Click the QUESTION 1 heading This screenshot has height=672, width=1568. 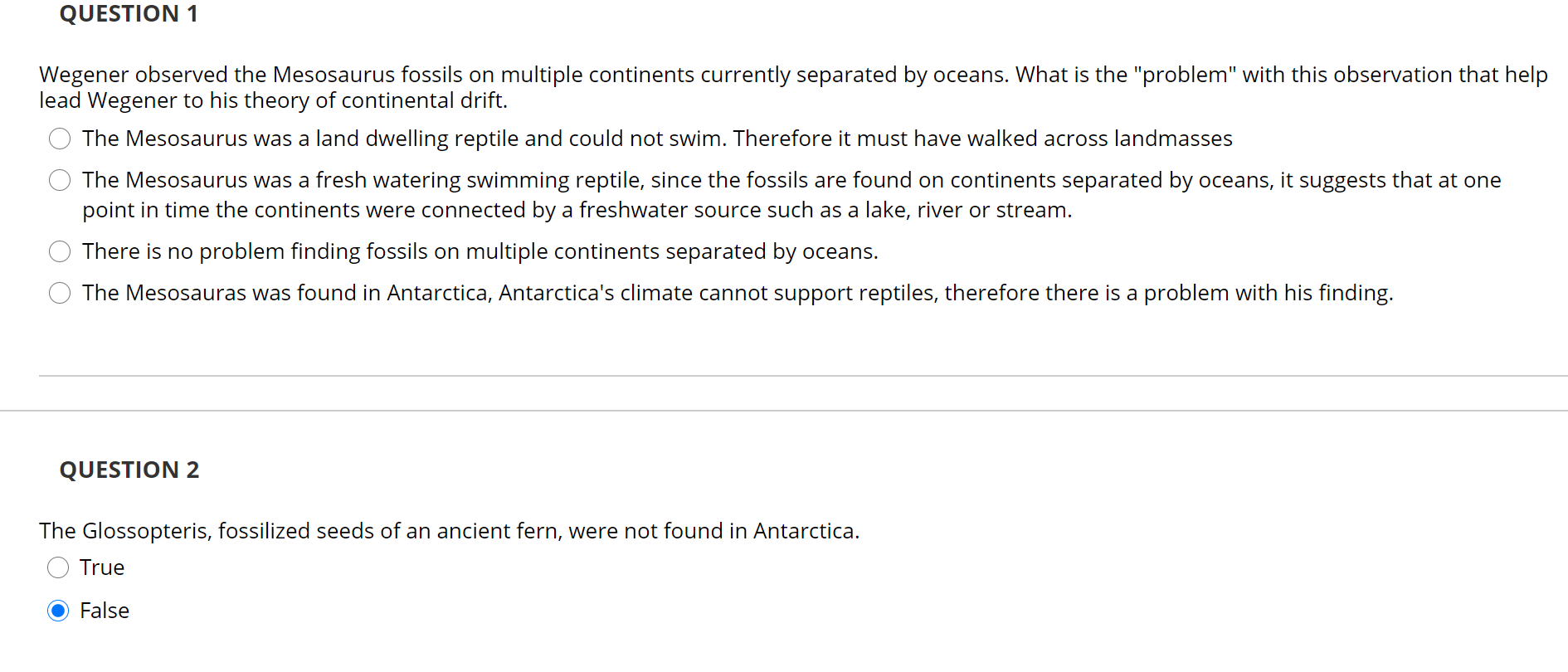click(x=129, y=14)
